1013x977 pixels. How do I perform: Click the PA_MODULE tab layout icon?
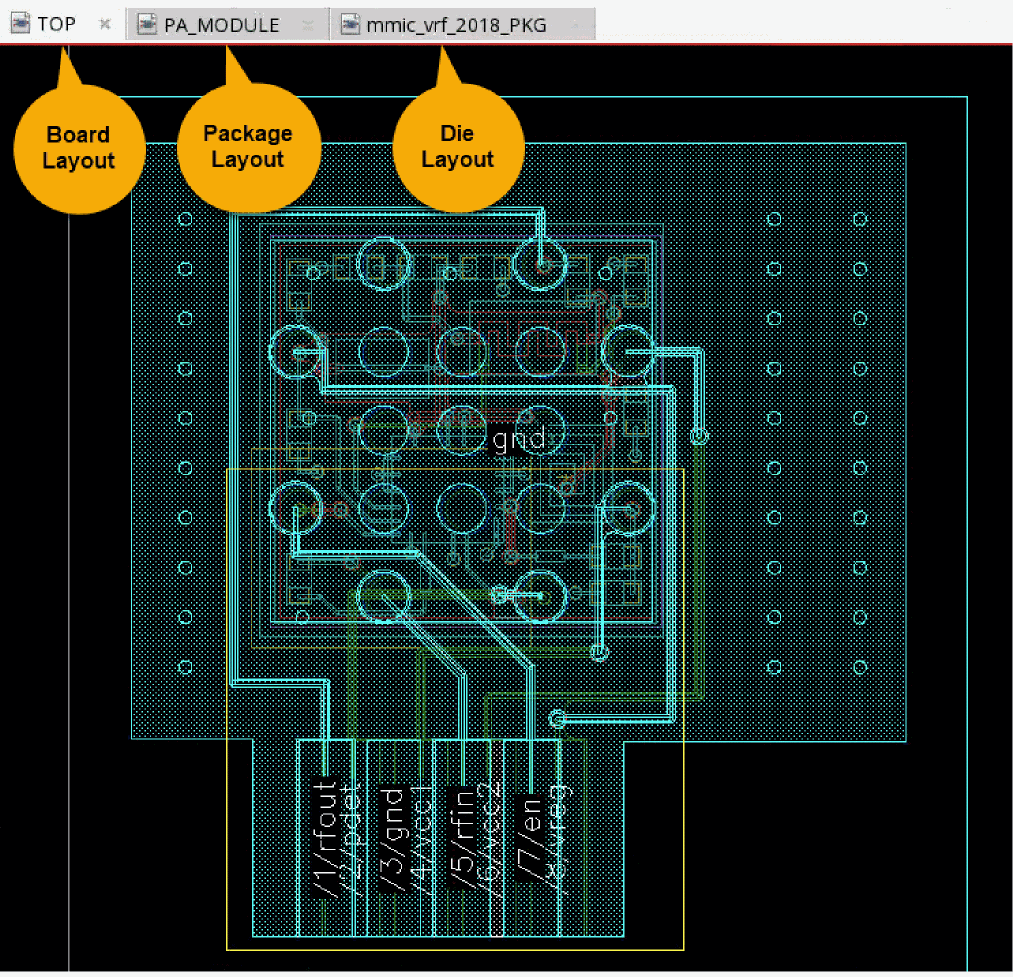[x=147, y=25]
